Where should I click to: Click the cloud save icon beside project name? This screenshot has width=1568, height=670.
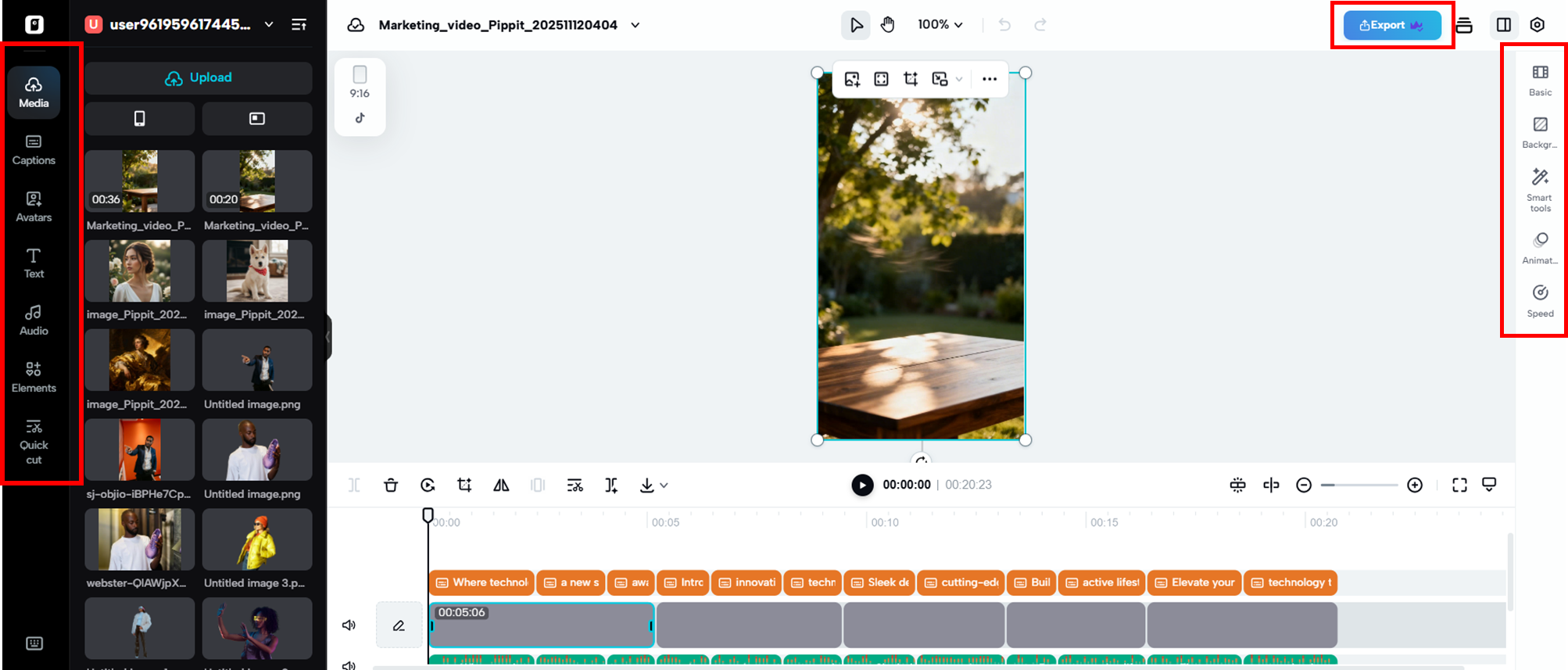coord(356,25)
